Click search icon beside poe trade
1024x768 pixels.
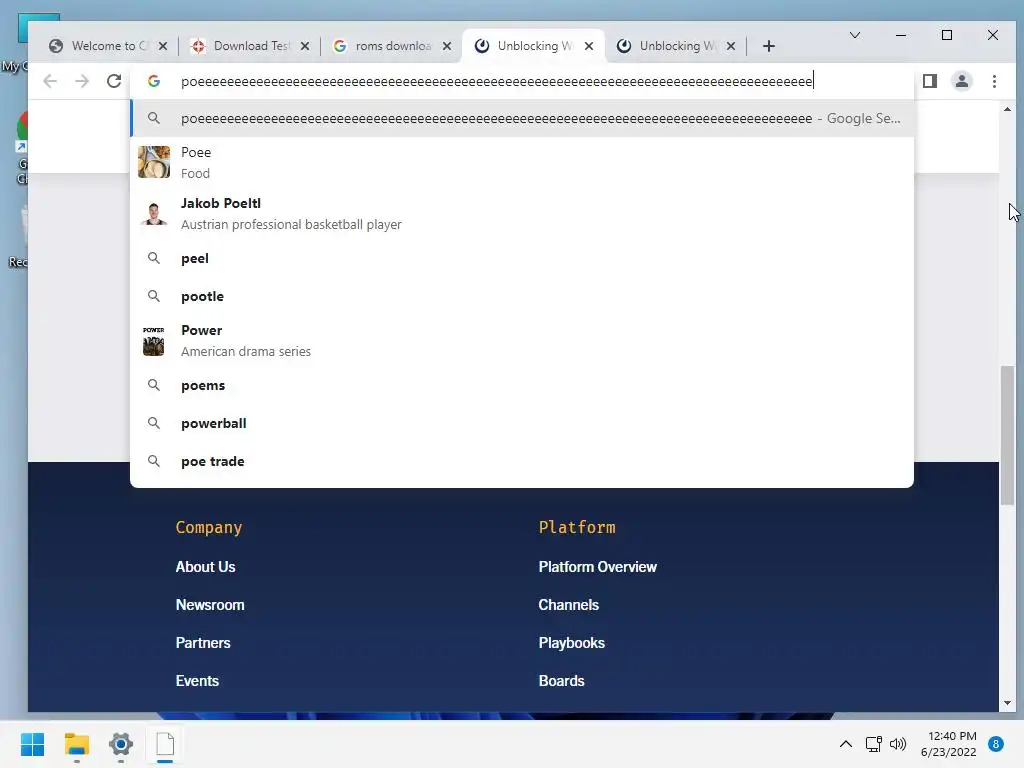tap(154, 461)
